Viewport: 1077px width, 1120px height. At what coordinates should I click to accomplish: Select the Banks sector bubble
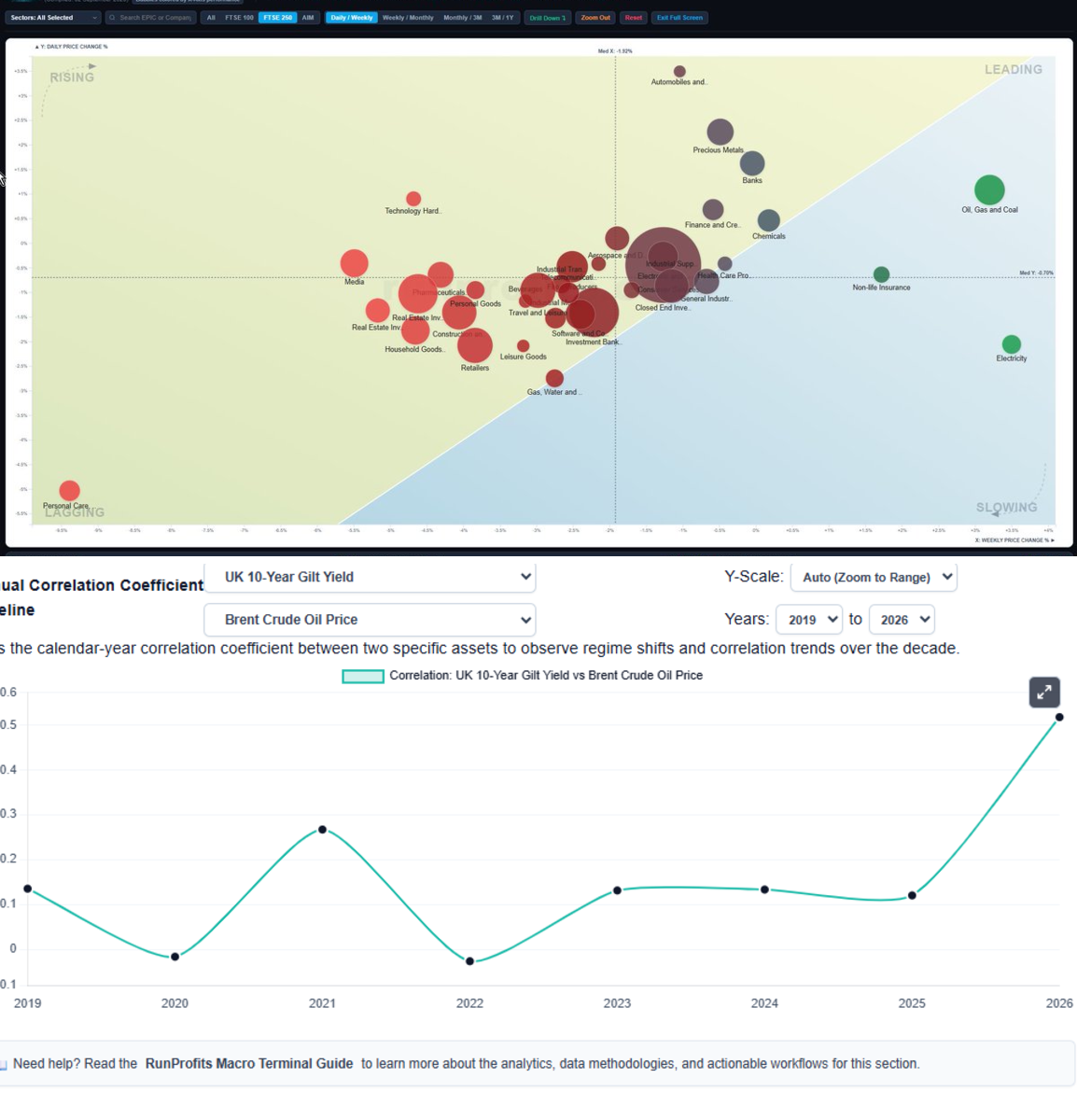point(752,164)
